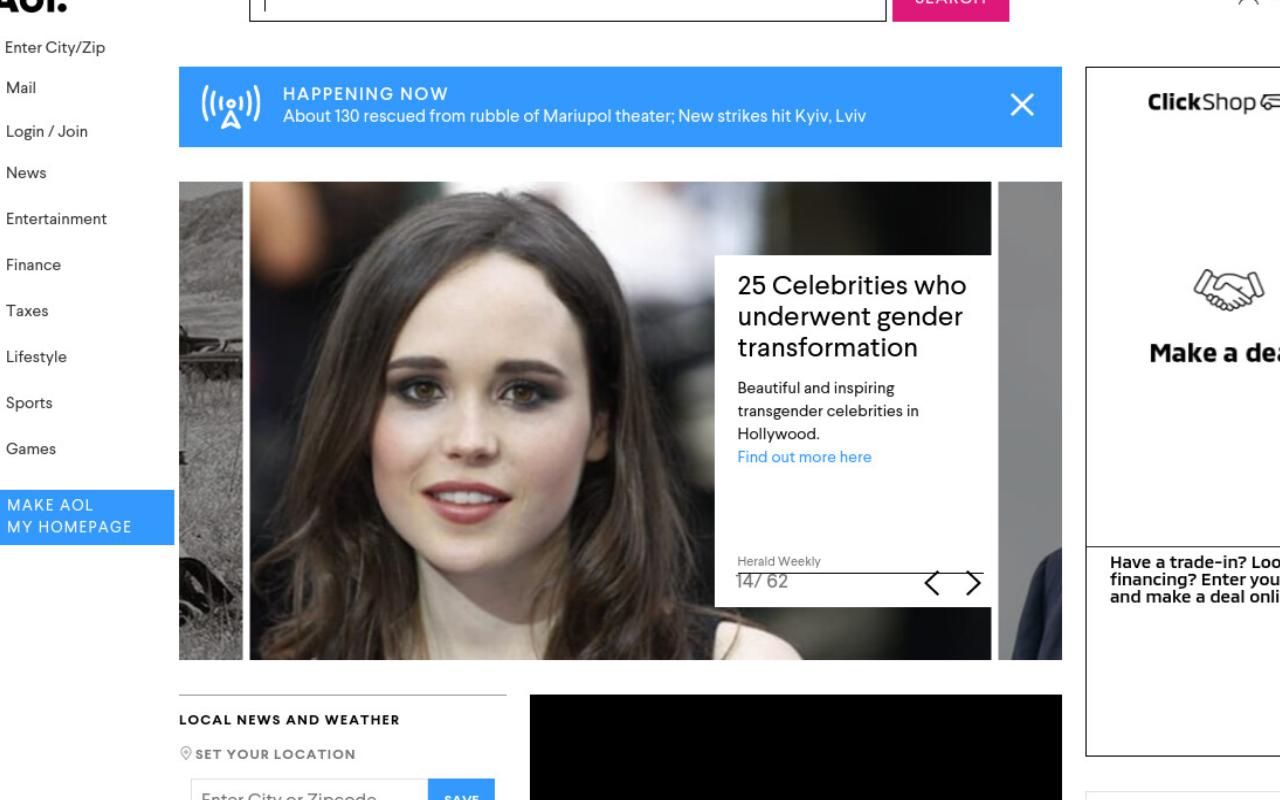Dismiss the Happening Now banner
The width and height of the screenshot is (1280, 800).
[1021, 105]
